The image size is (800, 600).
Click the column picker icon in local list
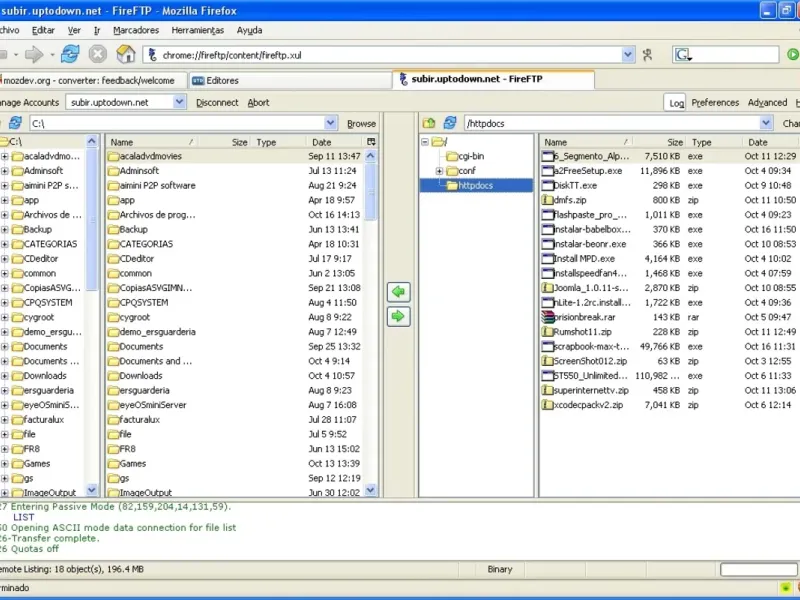372,142
